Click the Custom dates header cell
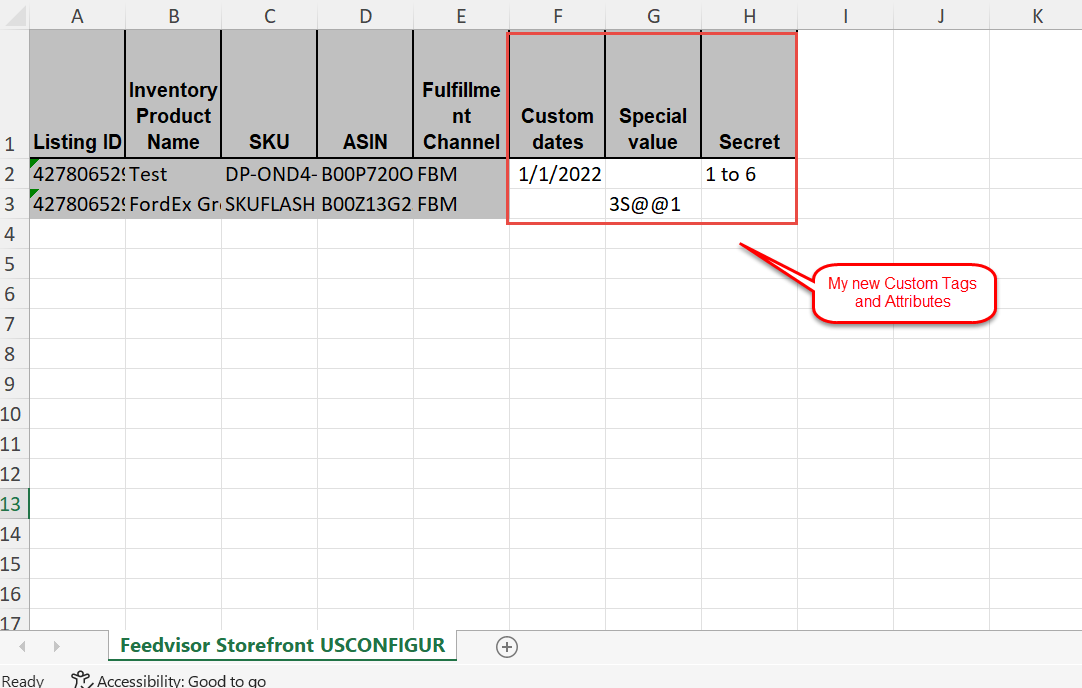This screenshot has height=688, width=1082. click(x=557, y=94)
